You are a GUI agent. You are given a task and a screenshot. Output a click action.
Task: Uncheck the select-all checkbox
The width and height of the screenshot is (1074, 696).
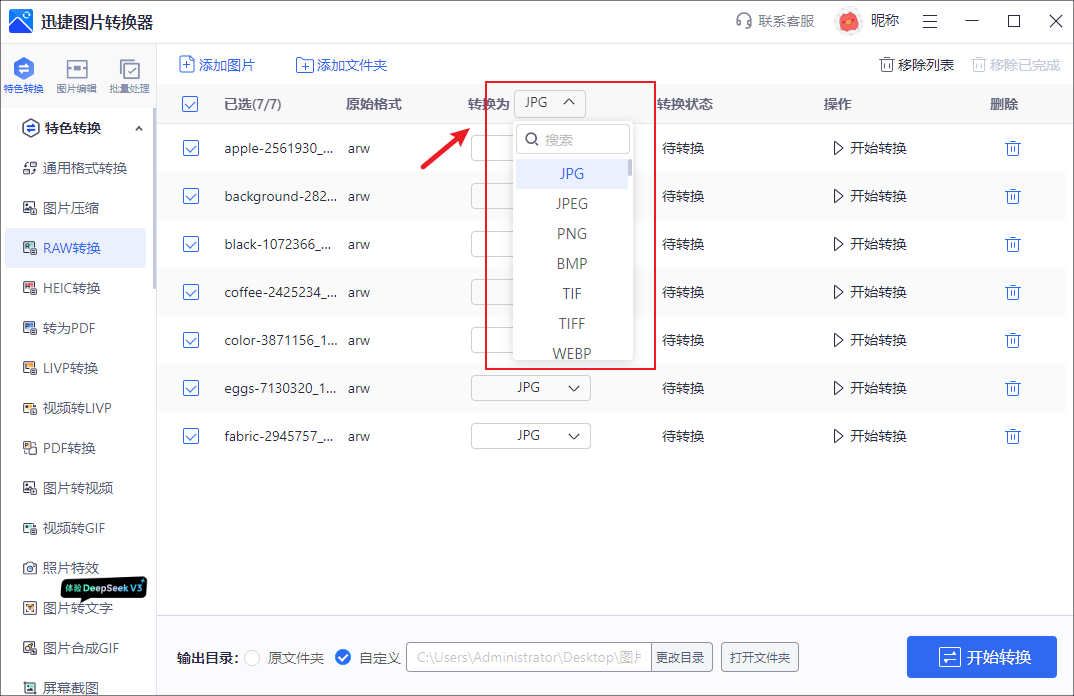point(190,103)
